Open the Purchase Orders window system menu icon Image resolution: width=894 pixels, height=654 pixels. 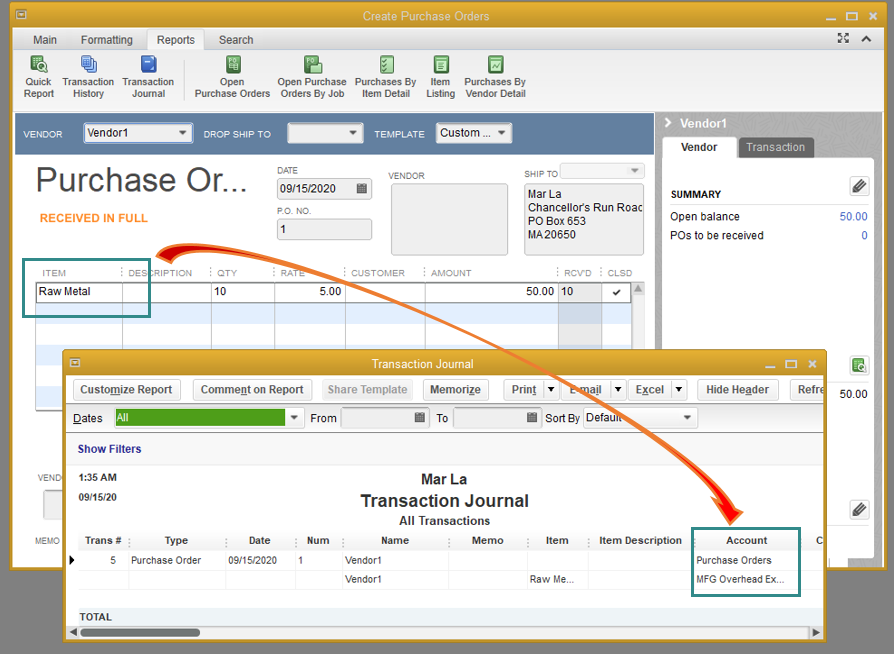(x=21, y=15)
